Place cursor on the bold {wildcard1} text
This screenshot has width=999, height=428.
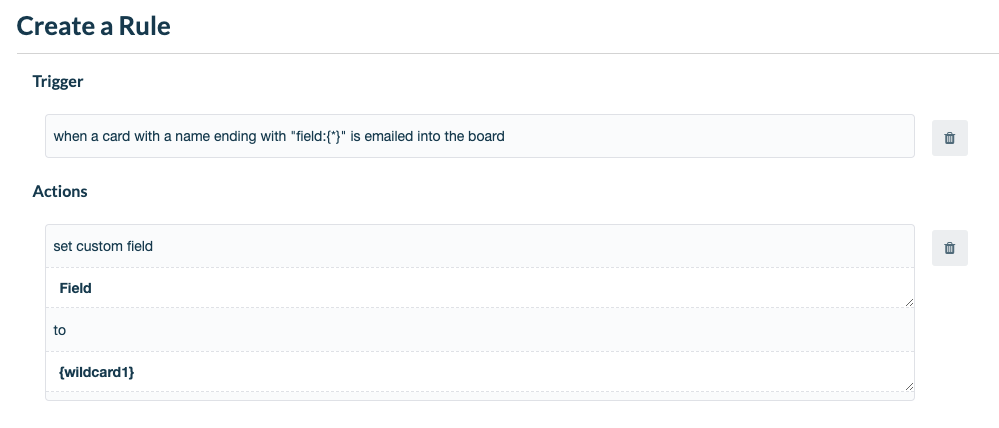point(96,372)
